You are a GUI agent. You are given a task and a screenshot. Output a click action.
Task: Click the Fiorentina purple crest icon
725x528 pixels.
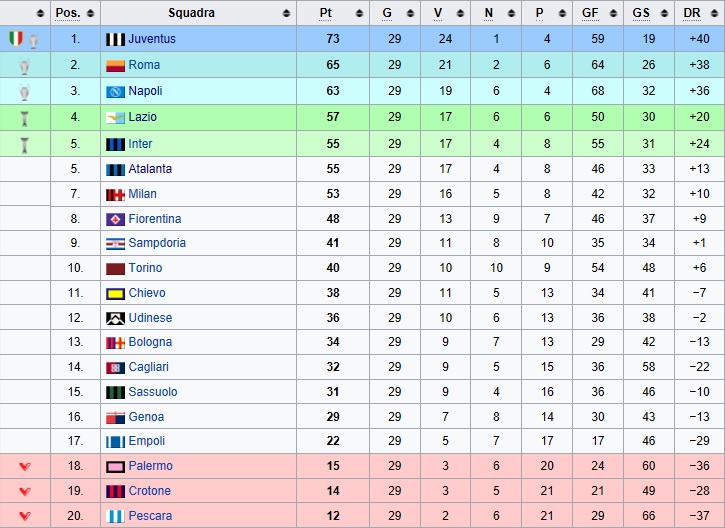tap(115, 219)
